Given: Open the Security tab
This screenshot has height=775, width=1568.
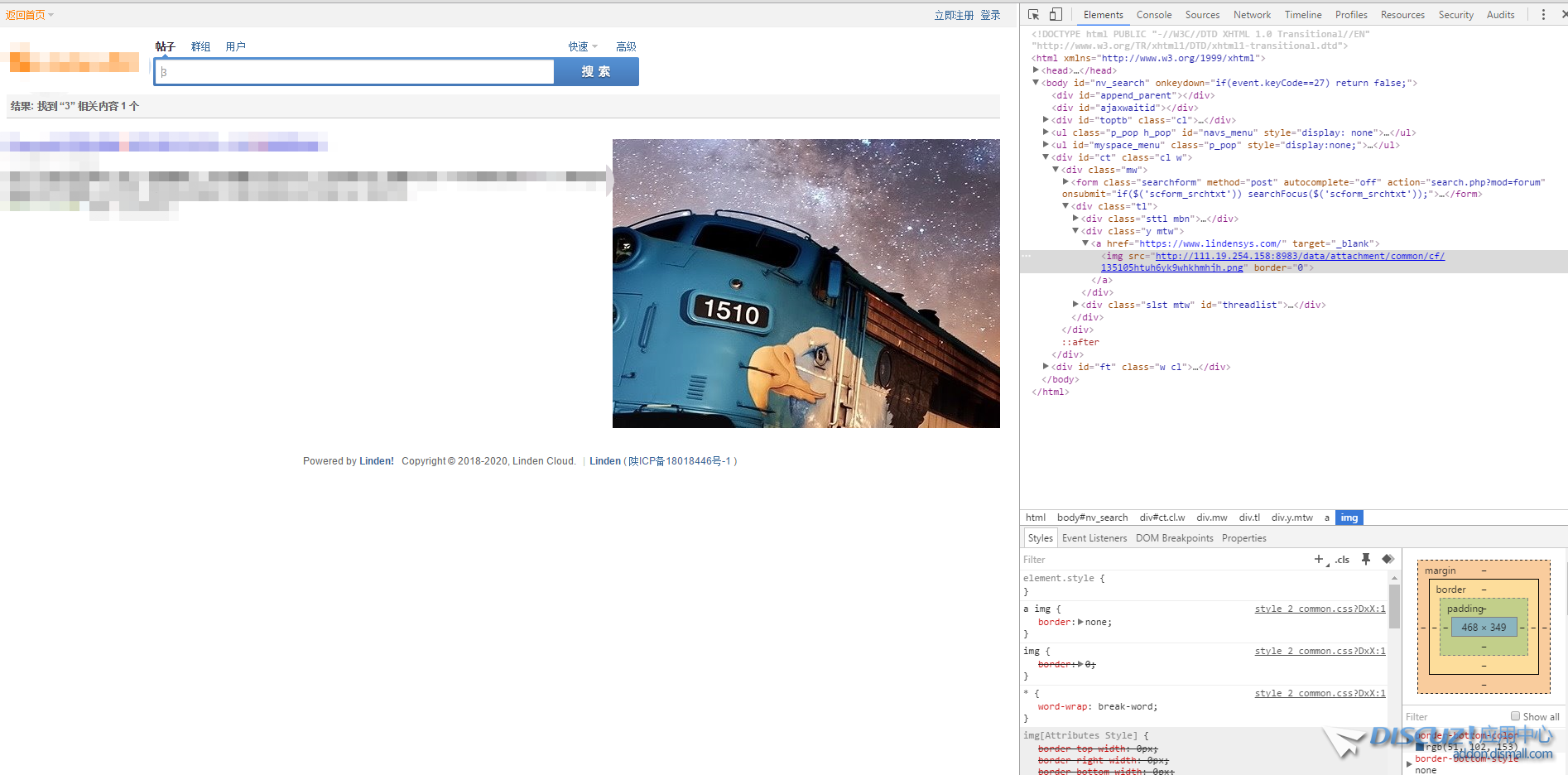Looking at the screenshot, I should 1456,15.
